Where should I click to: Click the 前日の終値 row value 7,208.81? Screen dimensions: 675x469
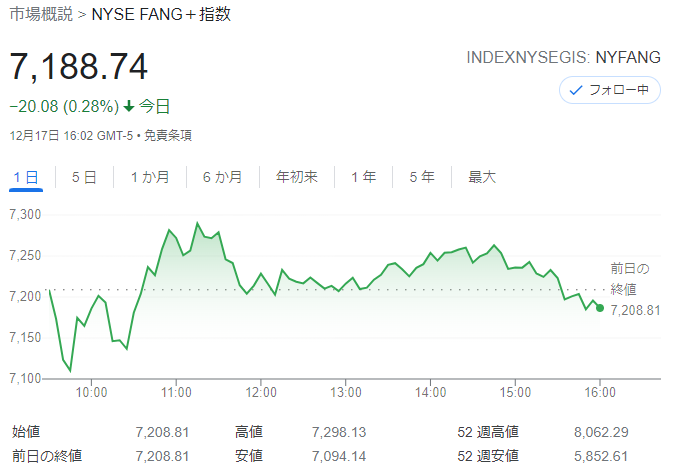coord(162,456)
